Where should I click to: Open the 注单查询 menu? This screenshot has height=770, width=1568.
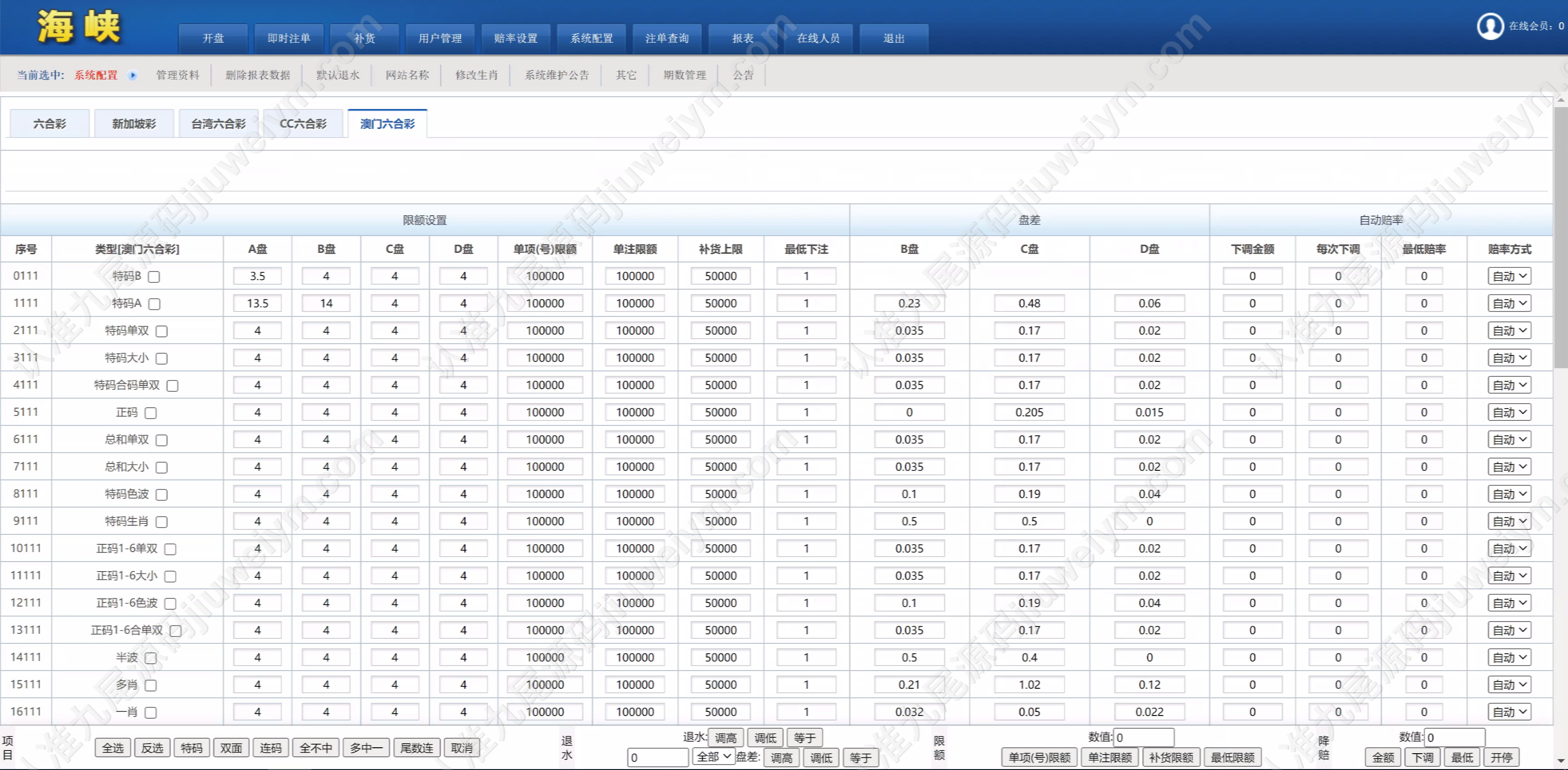(x=667, y=38)
